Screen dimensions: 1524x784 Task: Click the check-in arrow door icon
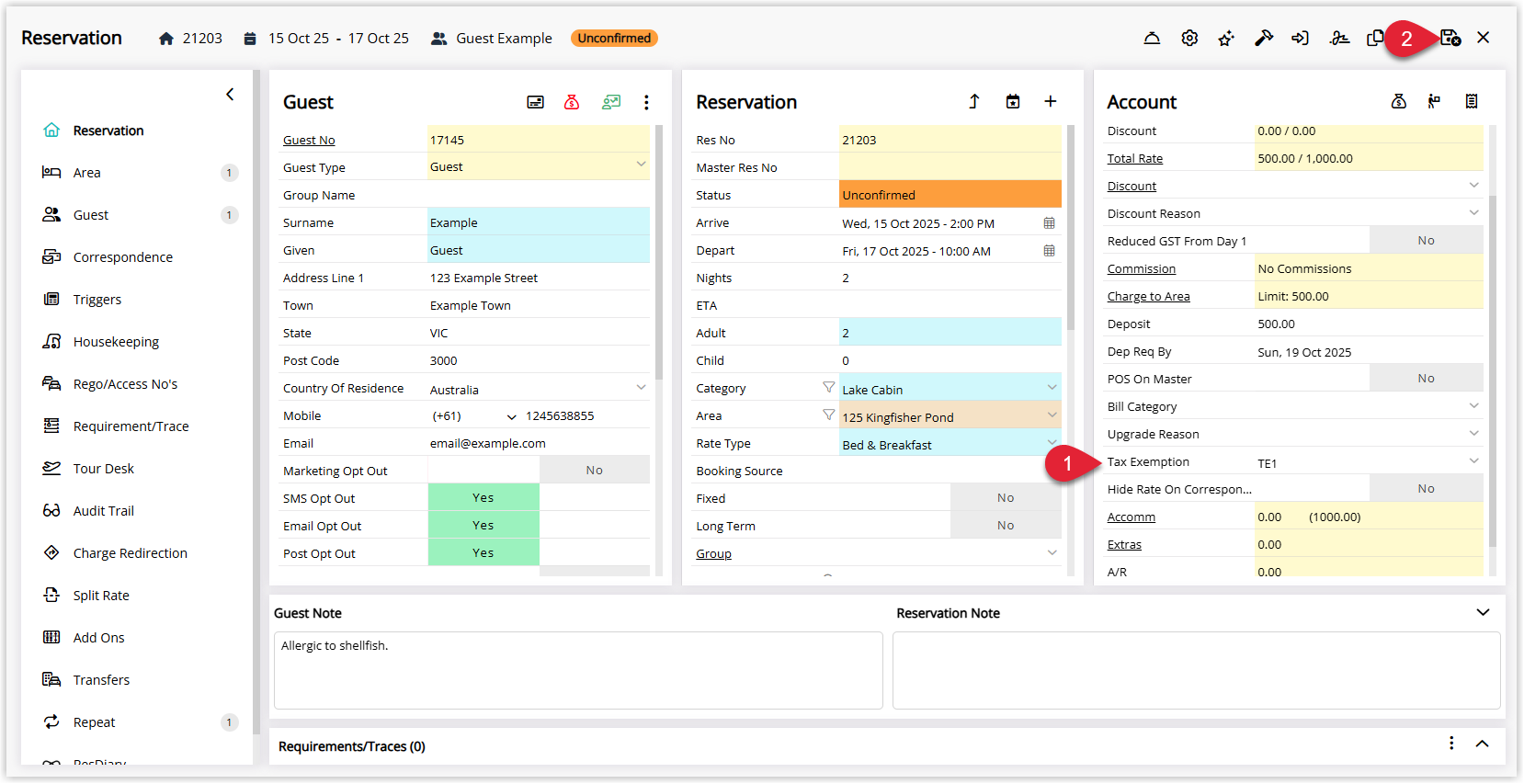click(1300, 38)
